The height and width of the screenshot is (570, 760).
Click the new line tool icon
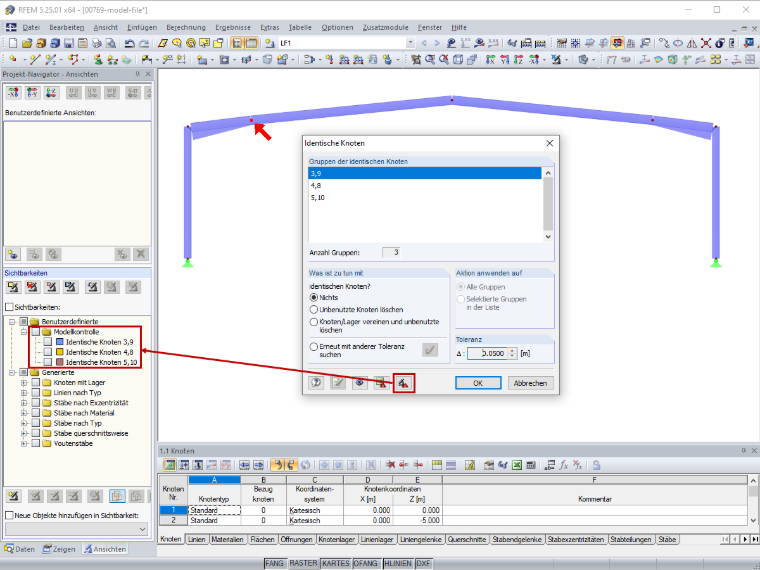tap(34, 60)
